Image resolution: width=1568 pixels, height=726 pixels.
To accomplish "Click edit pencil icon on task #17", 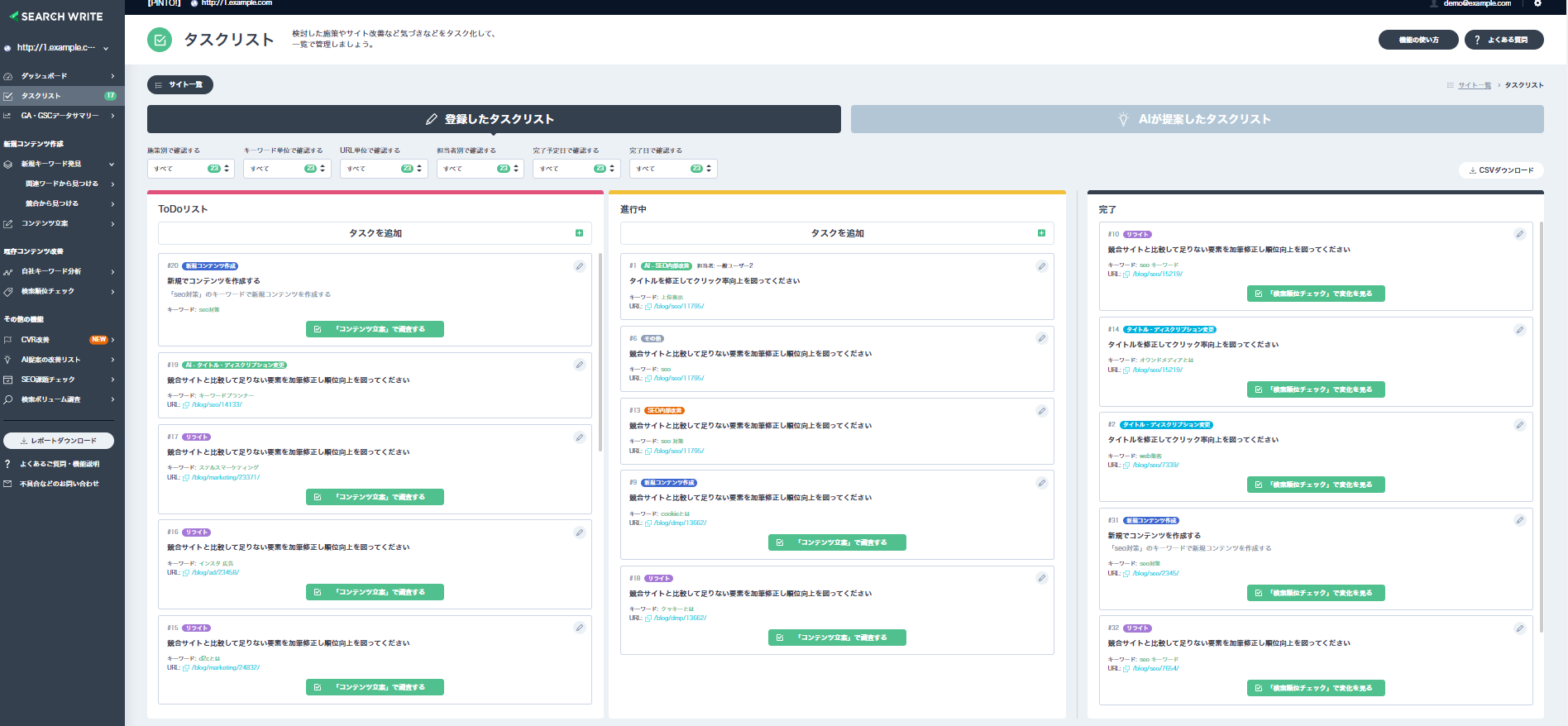I will (x=580, y=437).
